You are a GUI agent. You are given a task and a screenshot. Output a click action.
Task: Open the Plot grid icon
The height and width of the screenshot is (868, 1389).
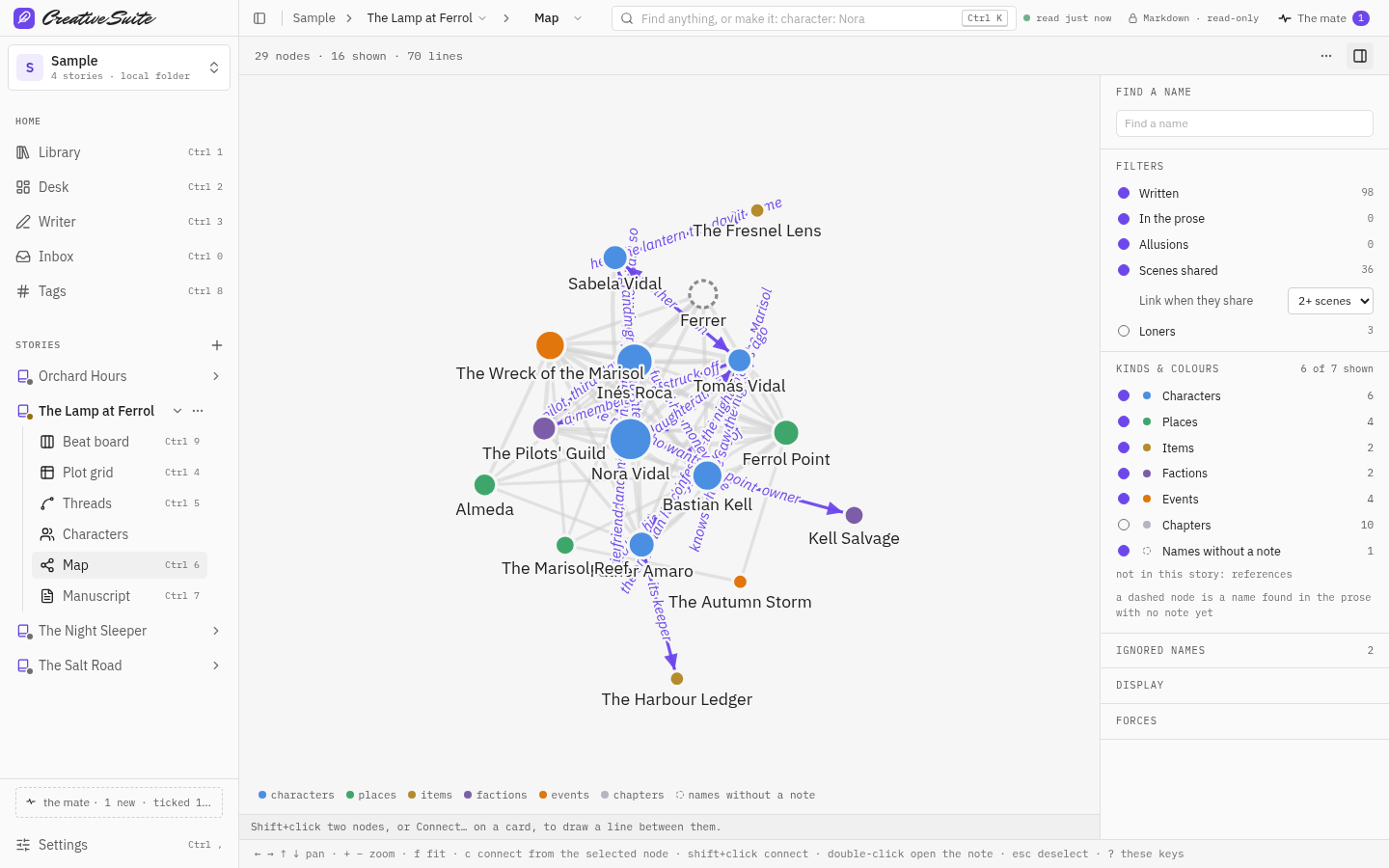(x=47, y=473)
